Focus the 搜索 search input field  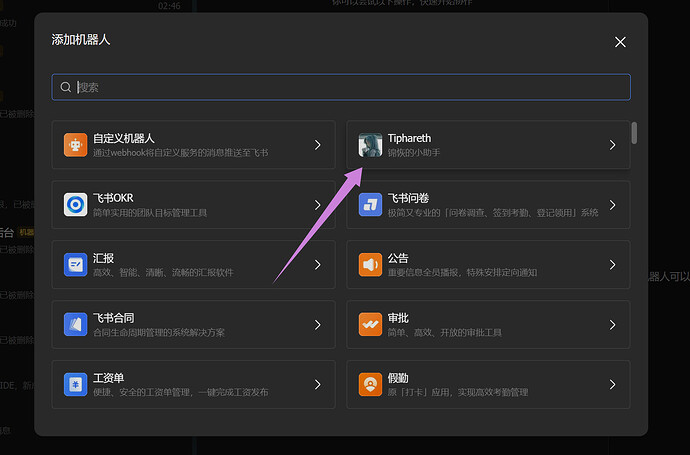[341, 87]
